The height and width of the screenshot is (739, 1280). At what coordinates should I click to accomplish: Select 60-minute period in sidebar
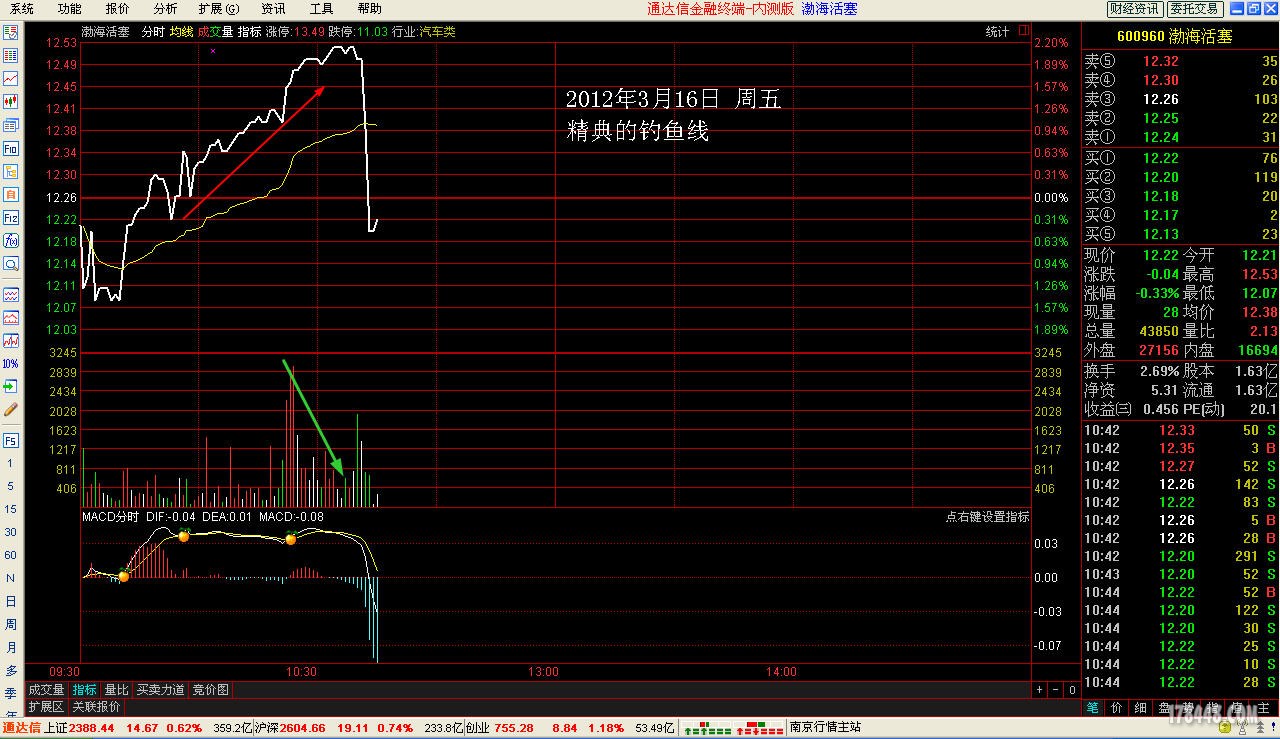point(11,555)
